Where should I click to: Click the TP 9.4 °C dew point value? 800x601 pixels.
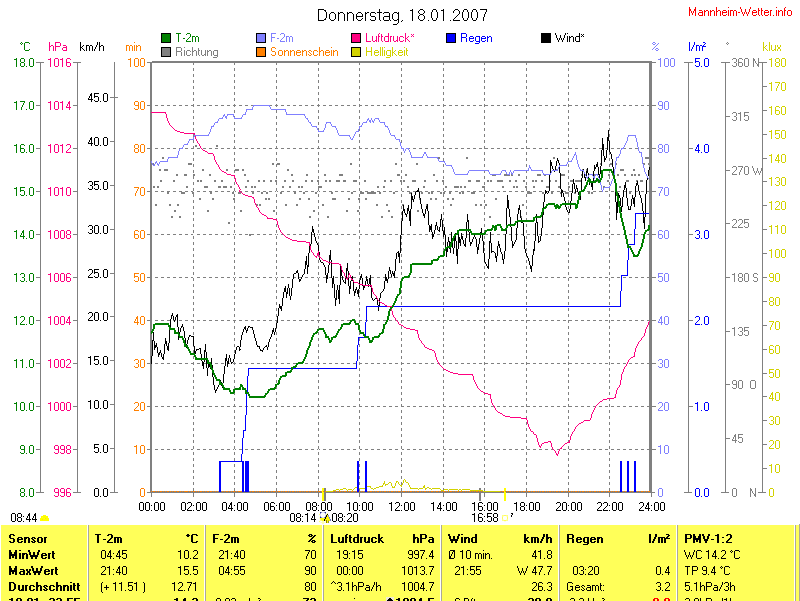(x=707, y=570)
